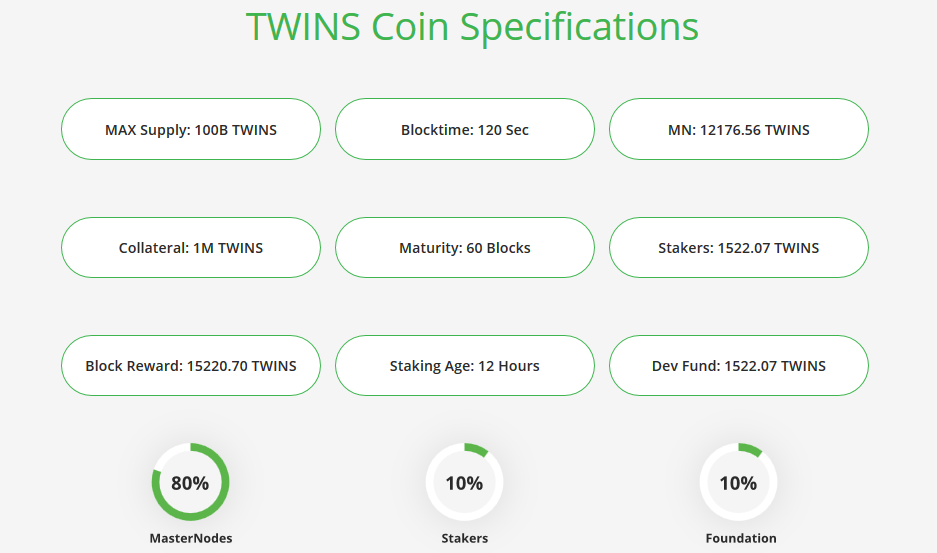Click the 10% text in the Stakers ring
Image resolution: width=937 pixels, height=553 pixels.
point(464,483)
